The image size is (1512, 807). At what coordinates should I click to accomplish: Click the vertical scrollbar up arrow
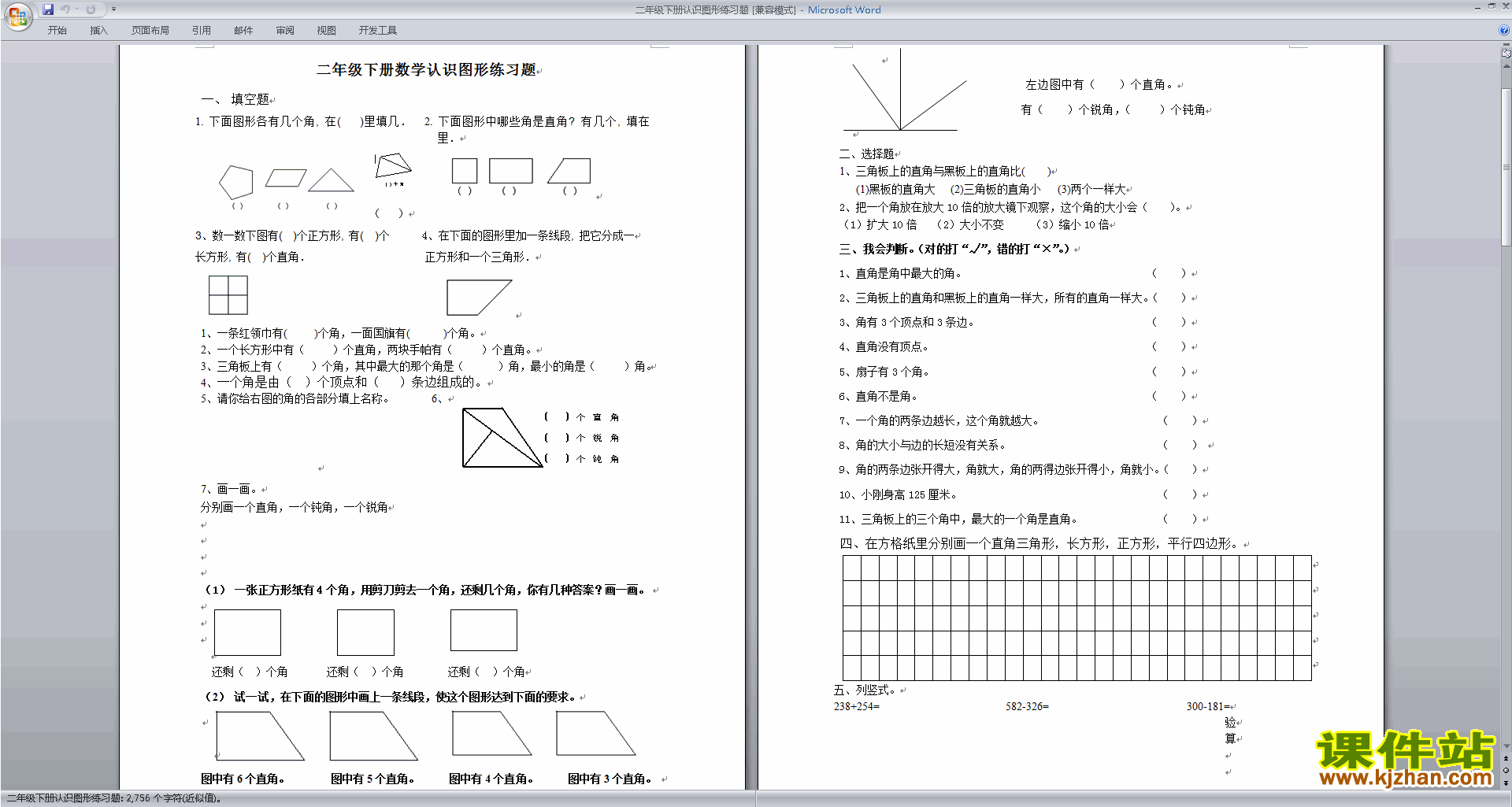pos(1506,65)
